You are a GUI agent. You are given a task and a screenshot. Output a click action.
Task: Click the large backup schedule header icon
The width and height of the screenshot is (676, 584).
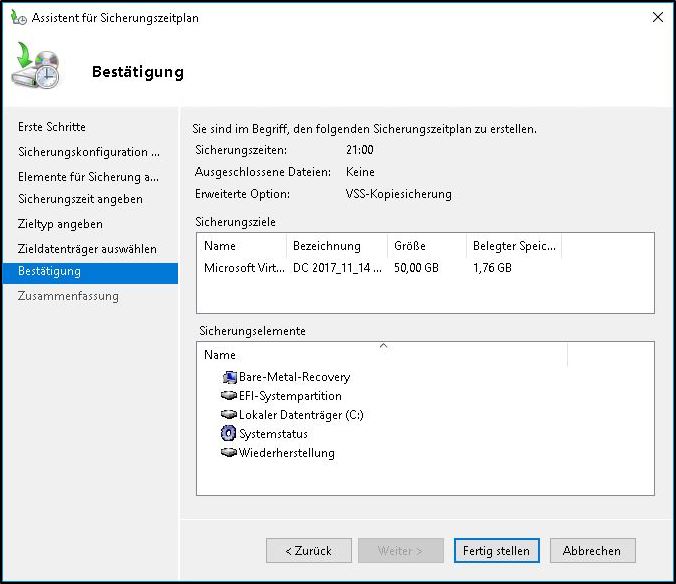[35, 66]
